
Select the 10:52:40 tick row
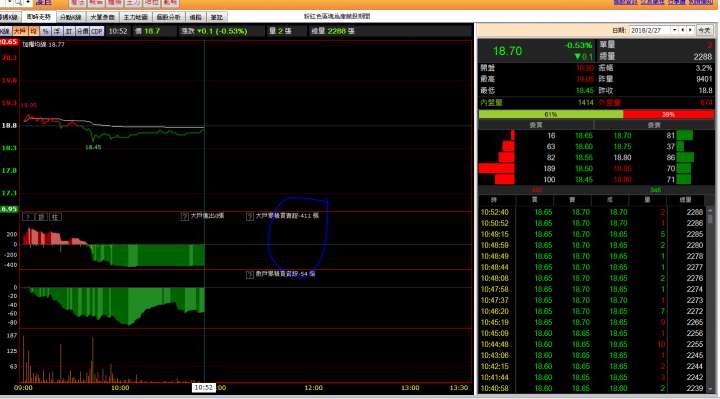tap(592, 212)
